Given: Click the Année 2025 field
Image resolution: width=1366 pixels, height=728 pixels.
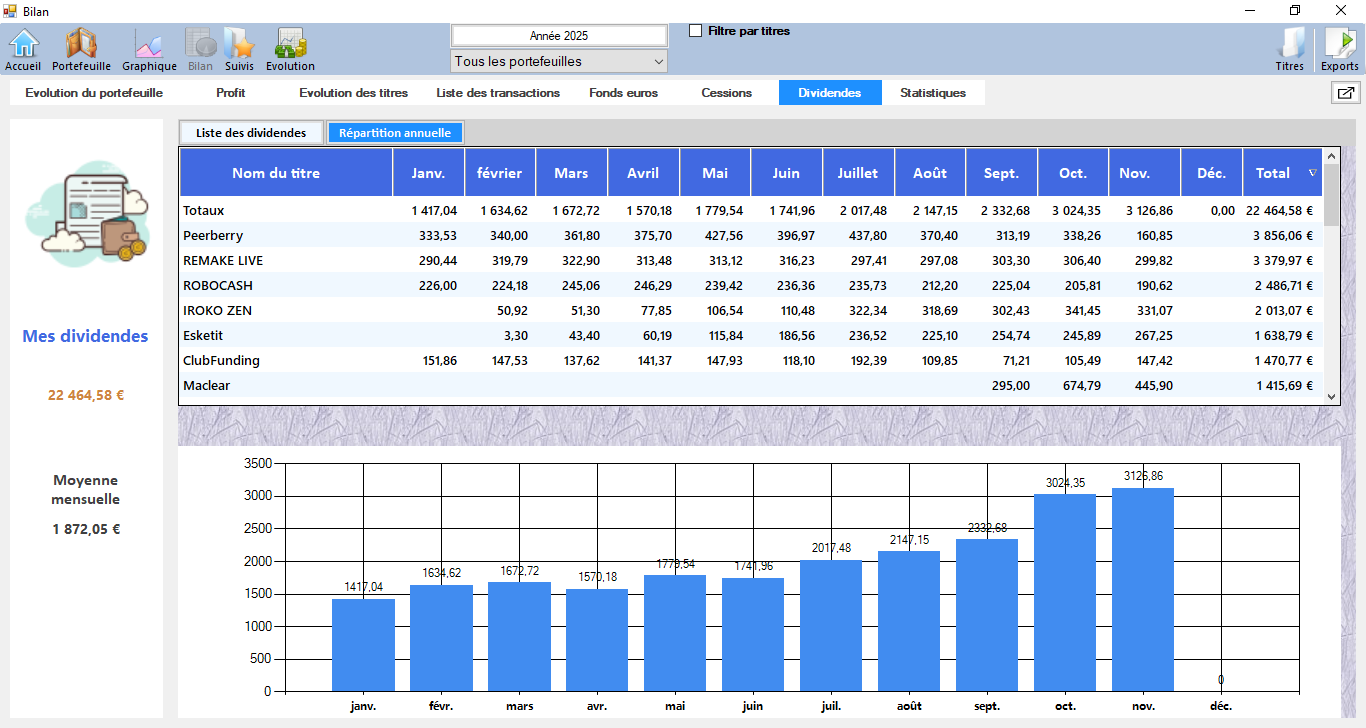Looking at the screenshot, I should [x=559, y=35].
